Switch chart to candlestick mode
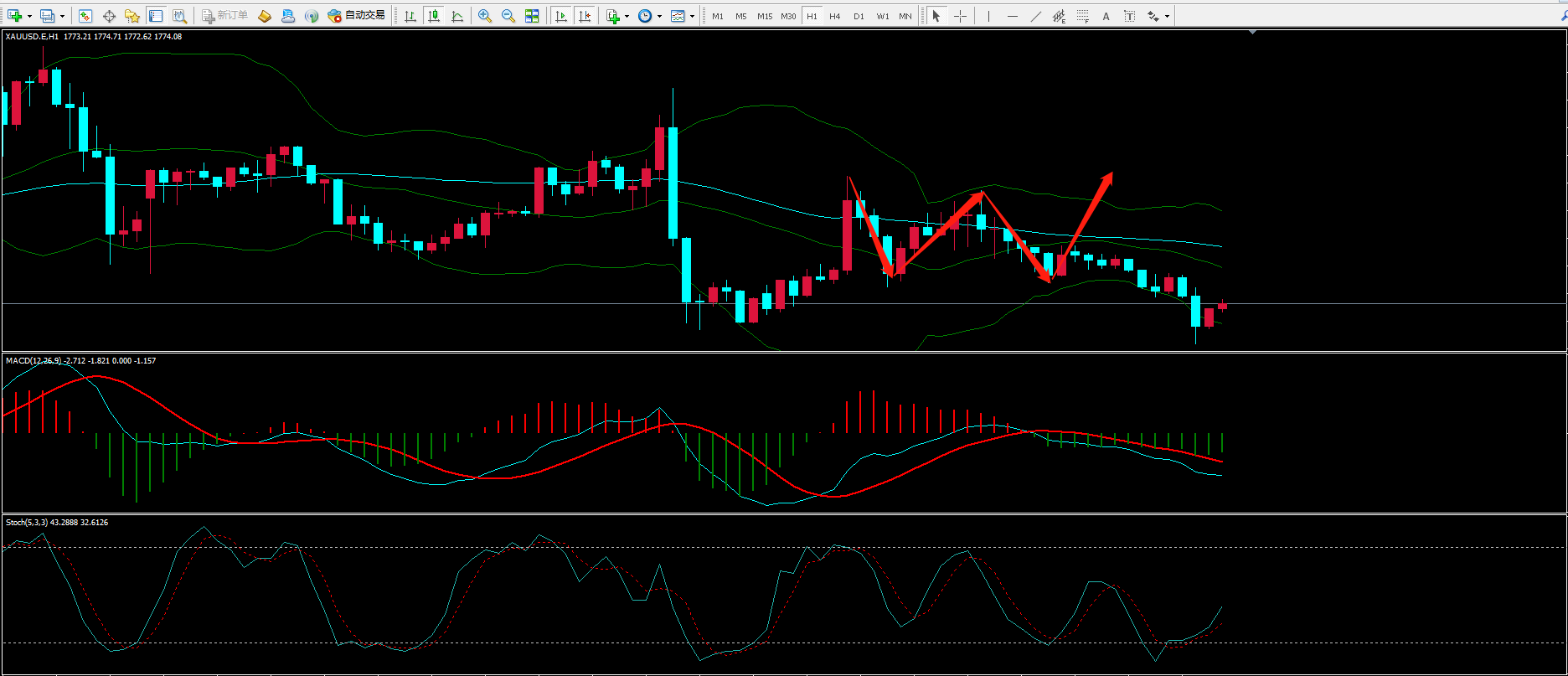This screenshot has width=1568, height=676. 434,16
